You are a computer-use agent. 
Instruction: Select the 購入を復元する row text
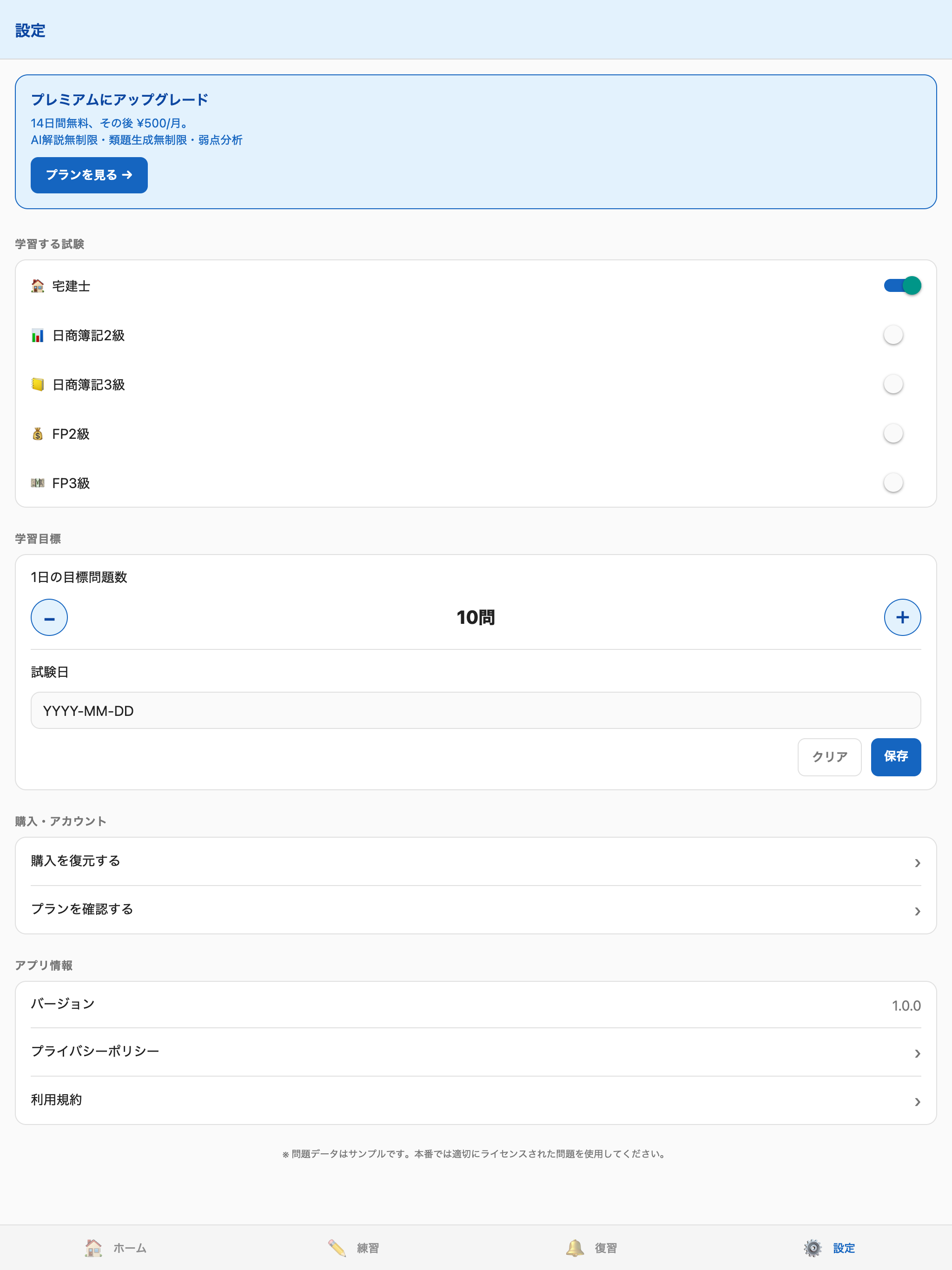pyautogui.click(x=75, y=860)
